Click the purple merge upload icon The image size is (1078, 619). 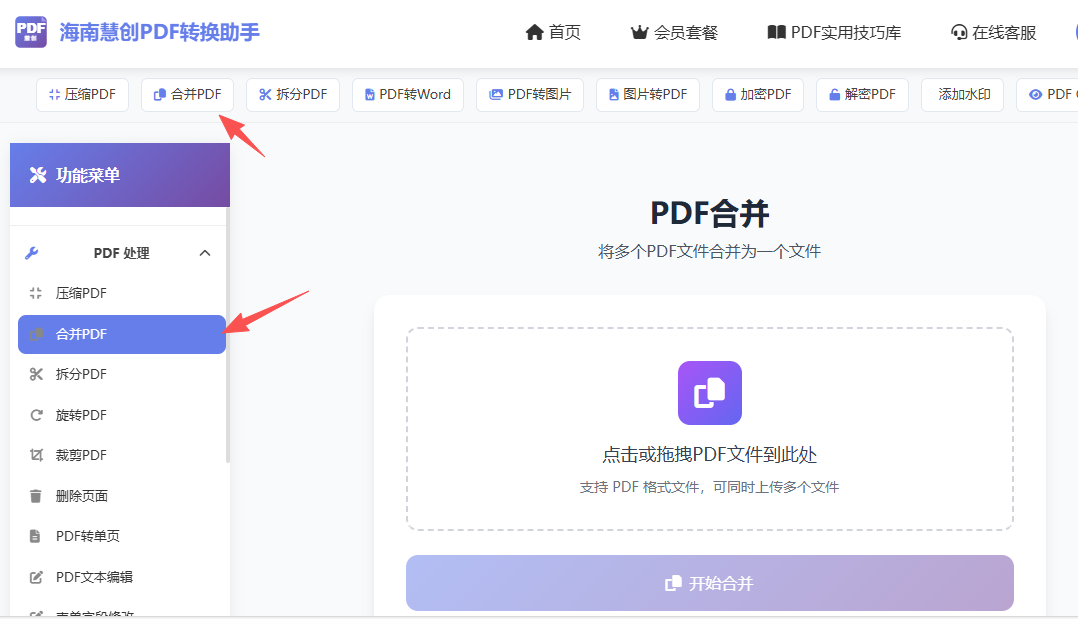pyautogui.click(x=710, y=393)
